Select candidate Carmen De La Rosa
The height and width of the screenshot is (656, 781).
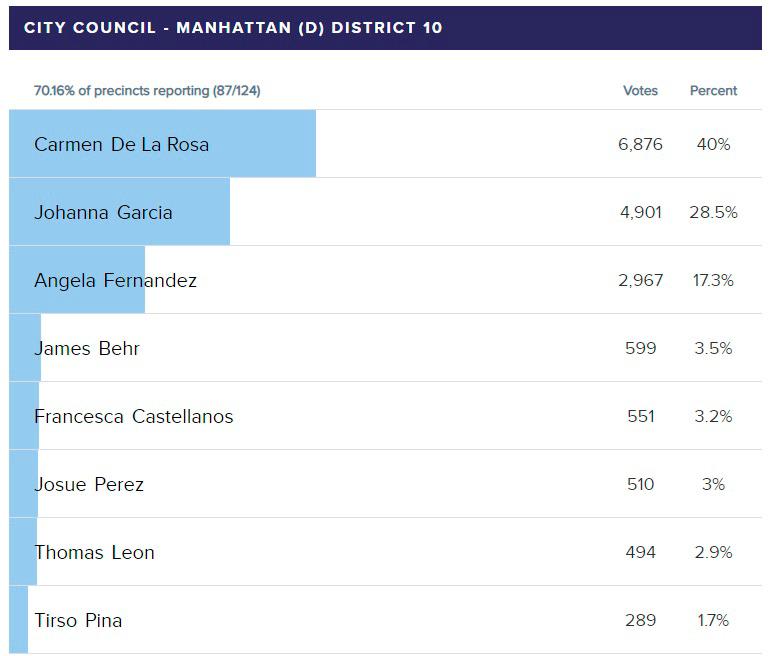click(x=121, y=144)
